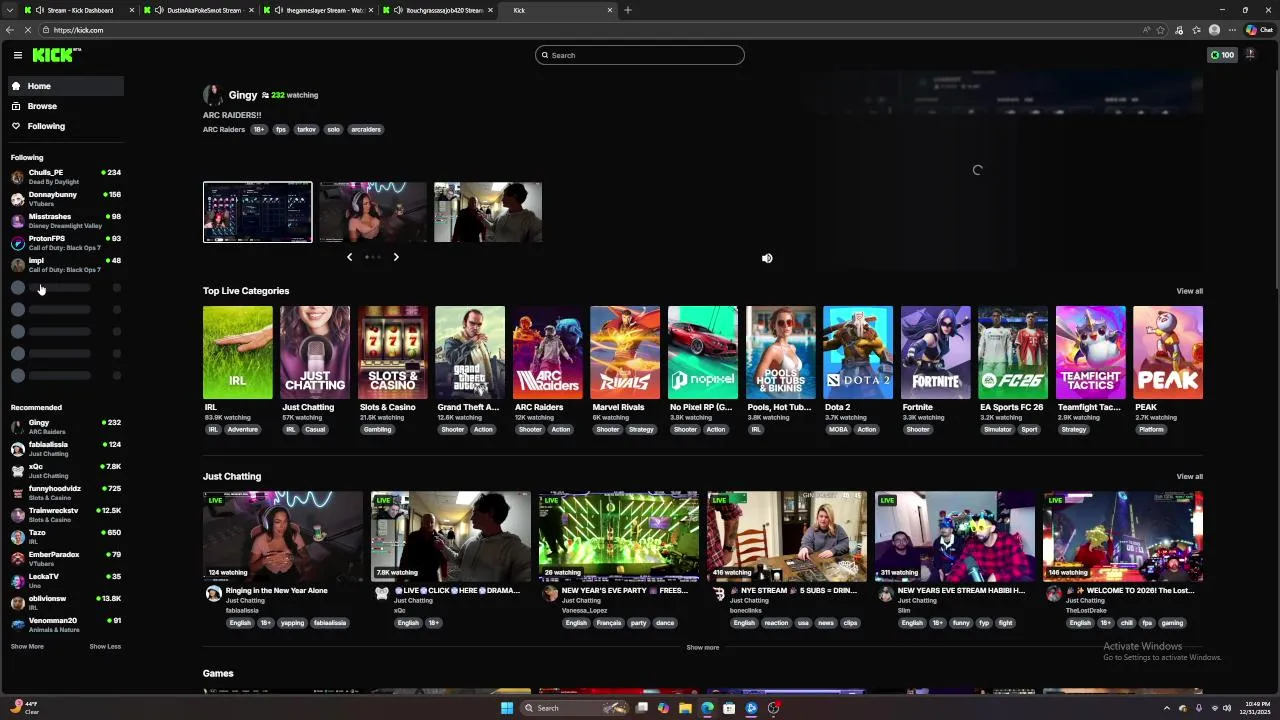This screenshot has width=1280, height=720.
Task: Go to next featured stream arrow
Action: [396, 257]
